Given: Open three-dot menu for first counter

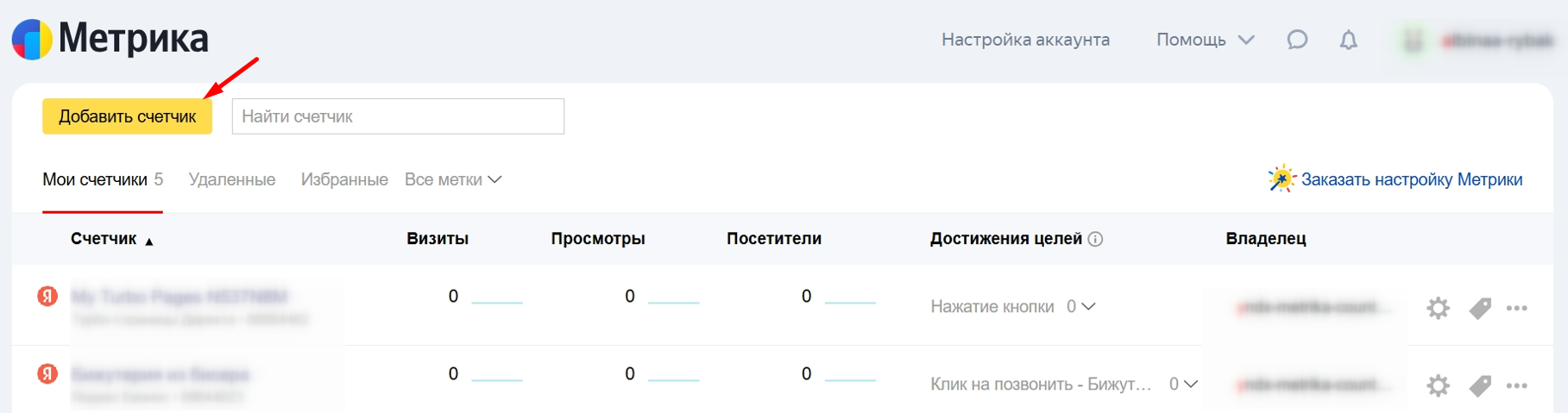Looking at the screenshot, I should click(x=1516, y=308).
